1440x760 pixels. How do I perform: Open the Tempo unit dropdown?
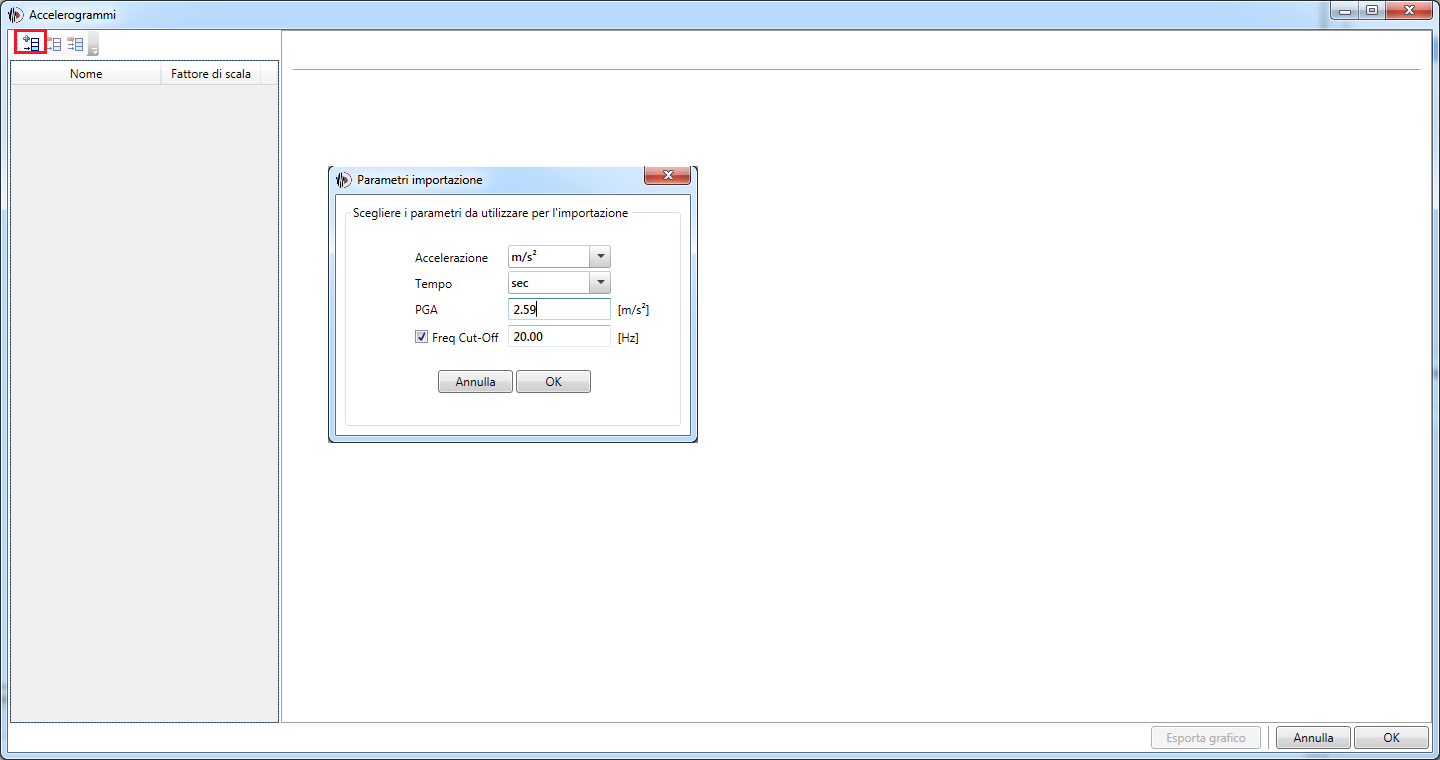tap(600, 283)
